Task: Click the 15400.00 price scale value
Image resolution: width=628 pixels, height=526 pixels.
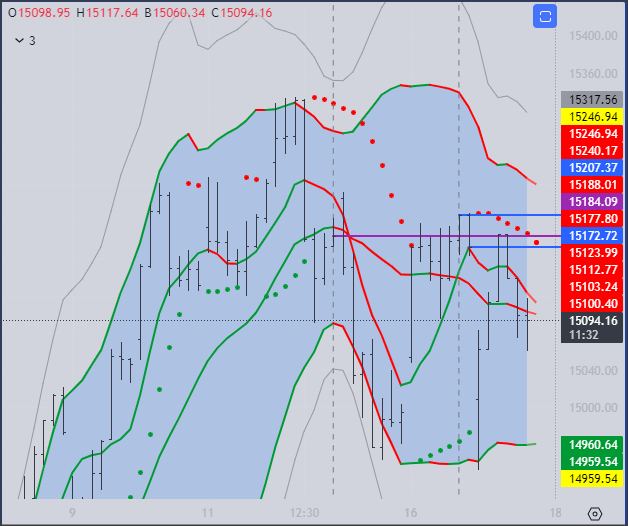Action: [593, 36]
